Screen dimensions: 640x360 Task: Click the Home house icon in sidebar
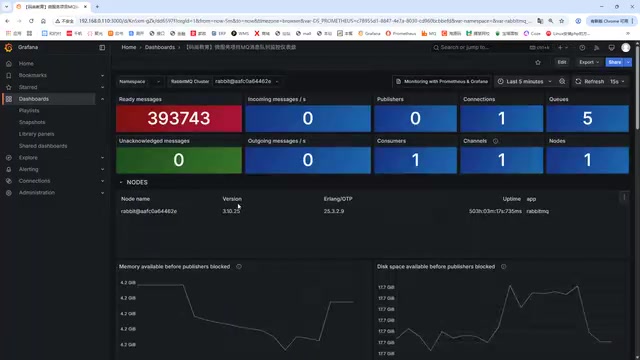coord(9,64)
